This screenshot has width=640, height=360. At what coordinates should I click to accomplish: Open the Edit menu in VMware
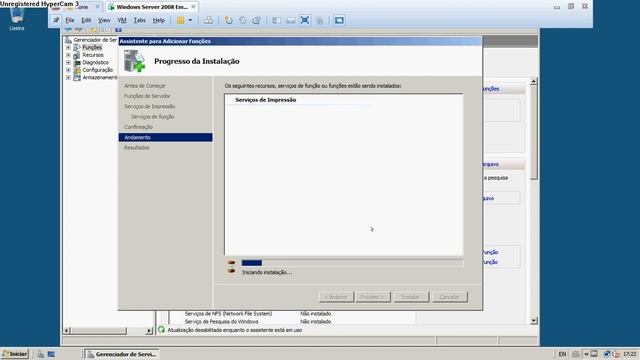[86, 20]
